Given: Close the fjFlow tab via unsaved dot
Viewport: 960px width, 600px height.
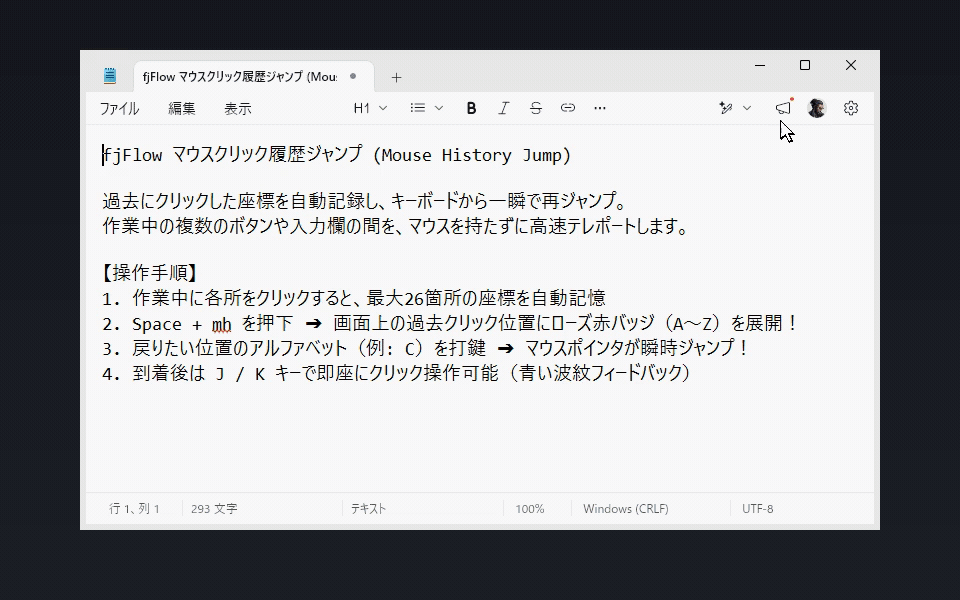Looking at the screenshot, I should coord(353,77).
